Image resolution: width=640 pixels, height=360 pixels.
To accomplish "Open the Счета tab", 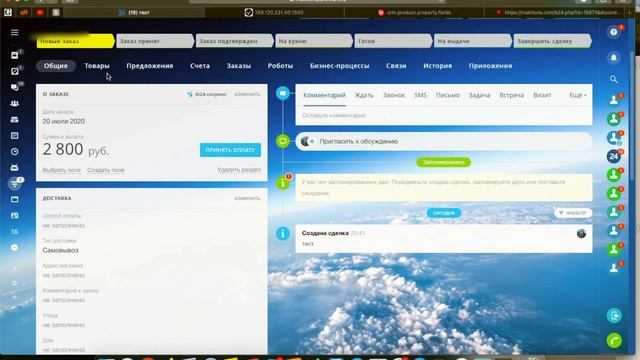I will (x=200, y=66).
